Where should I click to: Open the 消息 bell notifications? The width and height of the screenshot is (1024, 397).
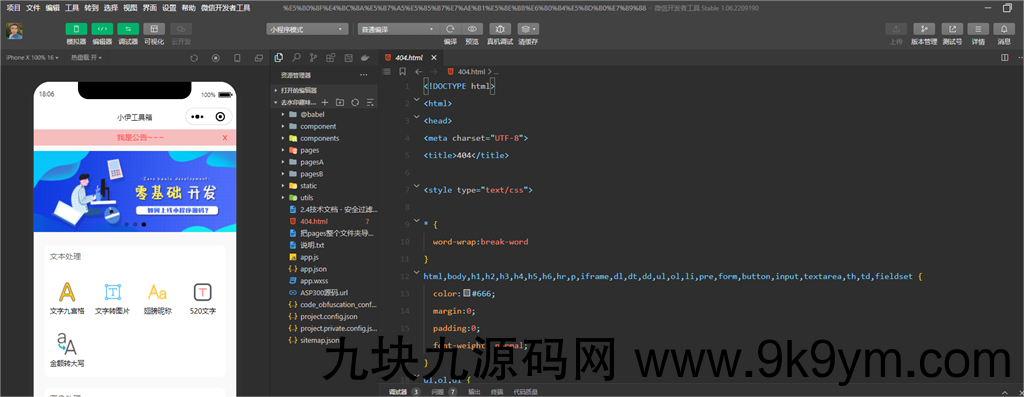(1004, 29)
